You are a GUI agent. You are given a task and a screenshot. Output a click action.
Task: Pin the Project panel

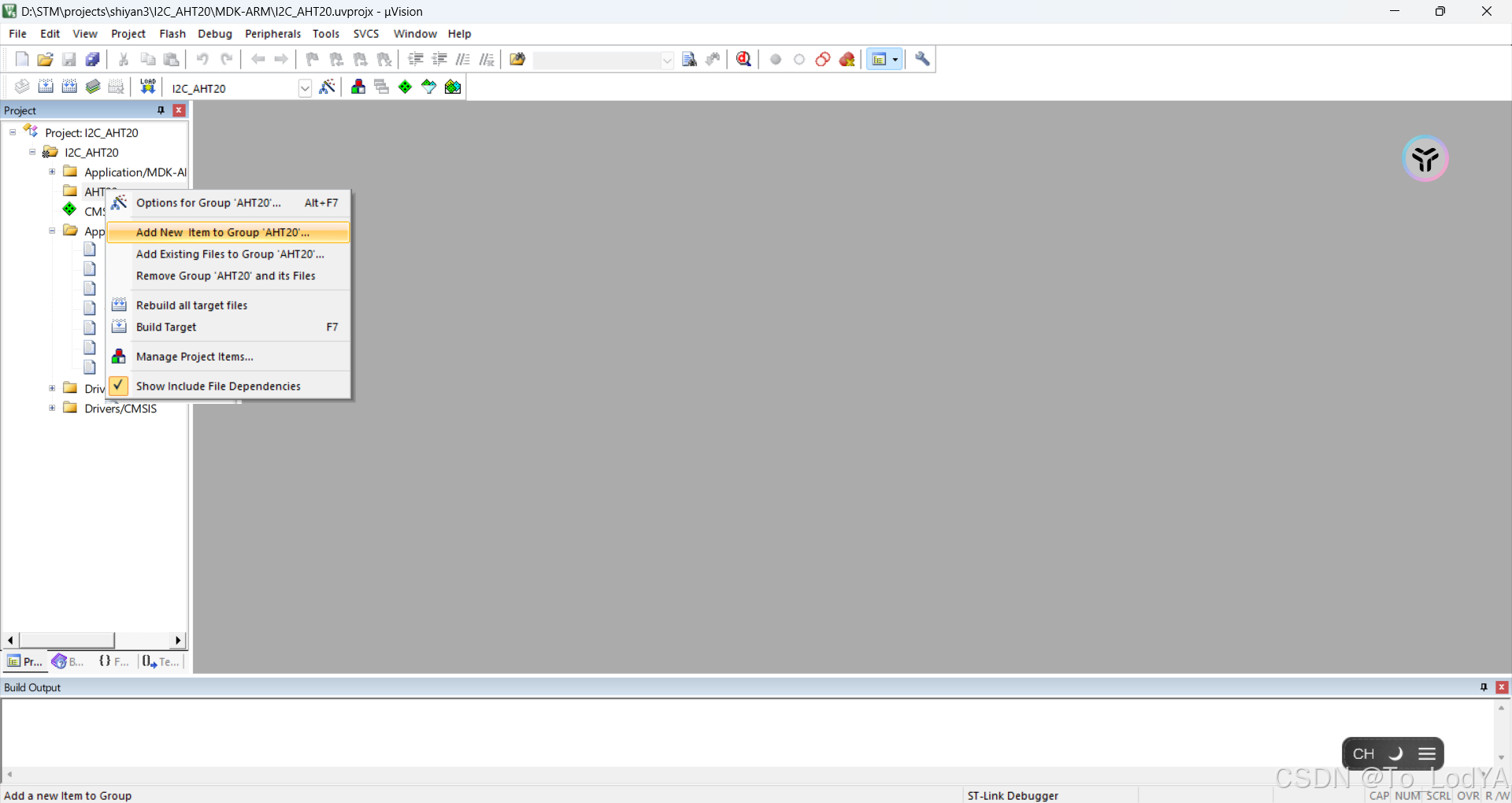click(161, 110)
